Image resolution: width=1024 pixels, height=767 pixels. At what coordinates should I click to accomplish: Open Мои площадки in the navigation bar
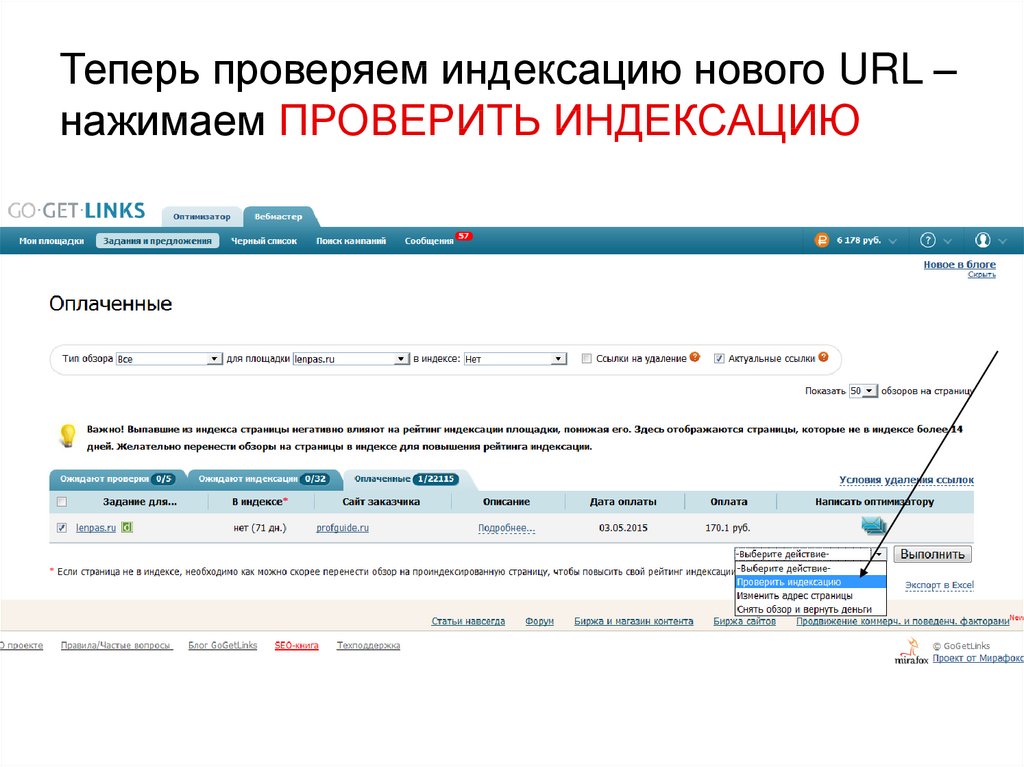tap(52, 241)
